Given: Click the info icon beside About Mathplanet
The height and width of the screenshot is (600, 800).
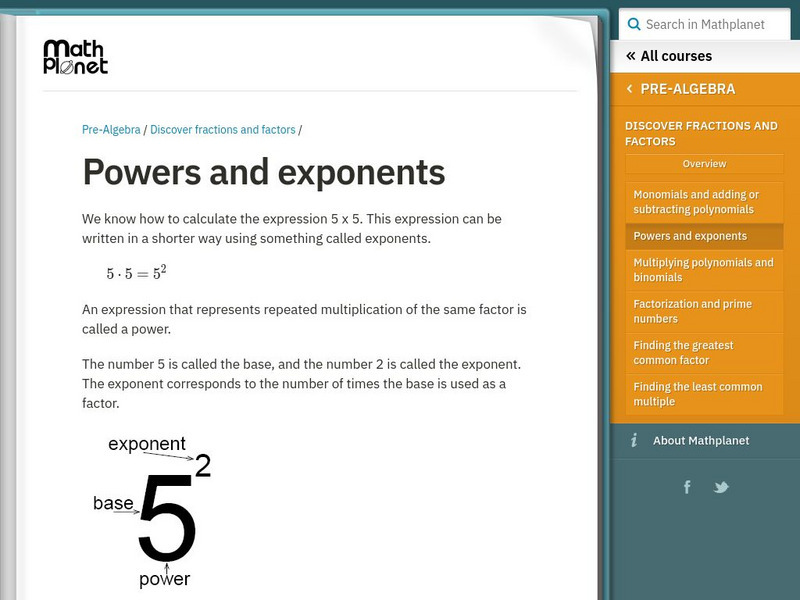Looking at the screenshot, I should [634, 440].
